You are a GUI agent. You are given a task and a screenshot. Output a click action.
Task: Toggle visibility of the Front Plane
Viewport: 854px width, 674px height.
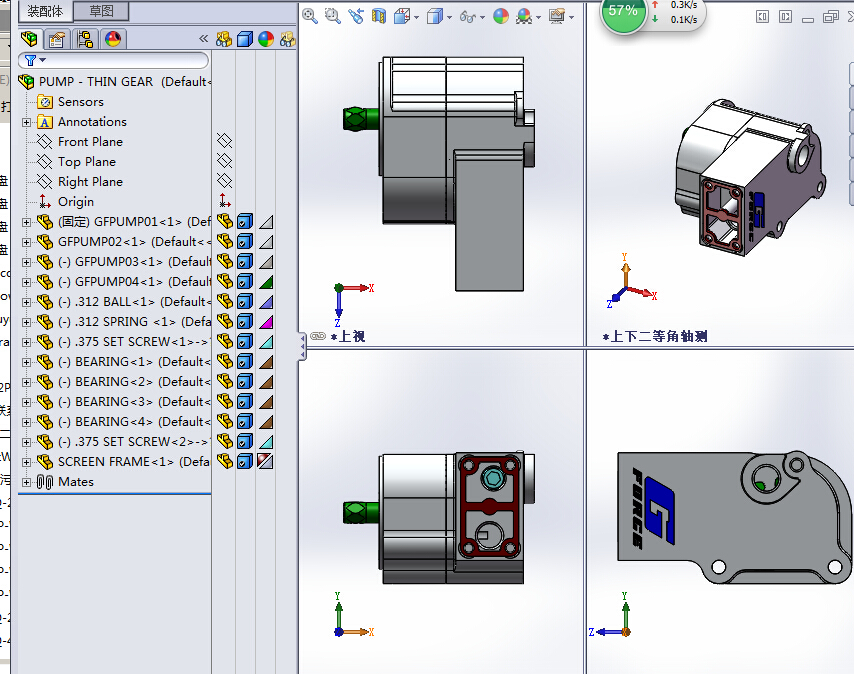pos(224,141)
